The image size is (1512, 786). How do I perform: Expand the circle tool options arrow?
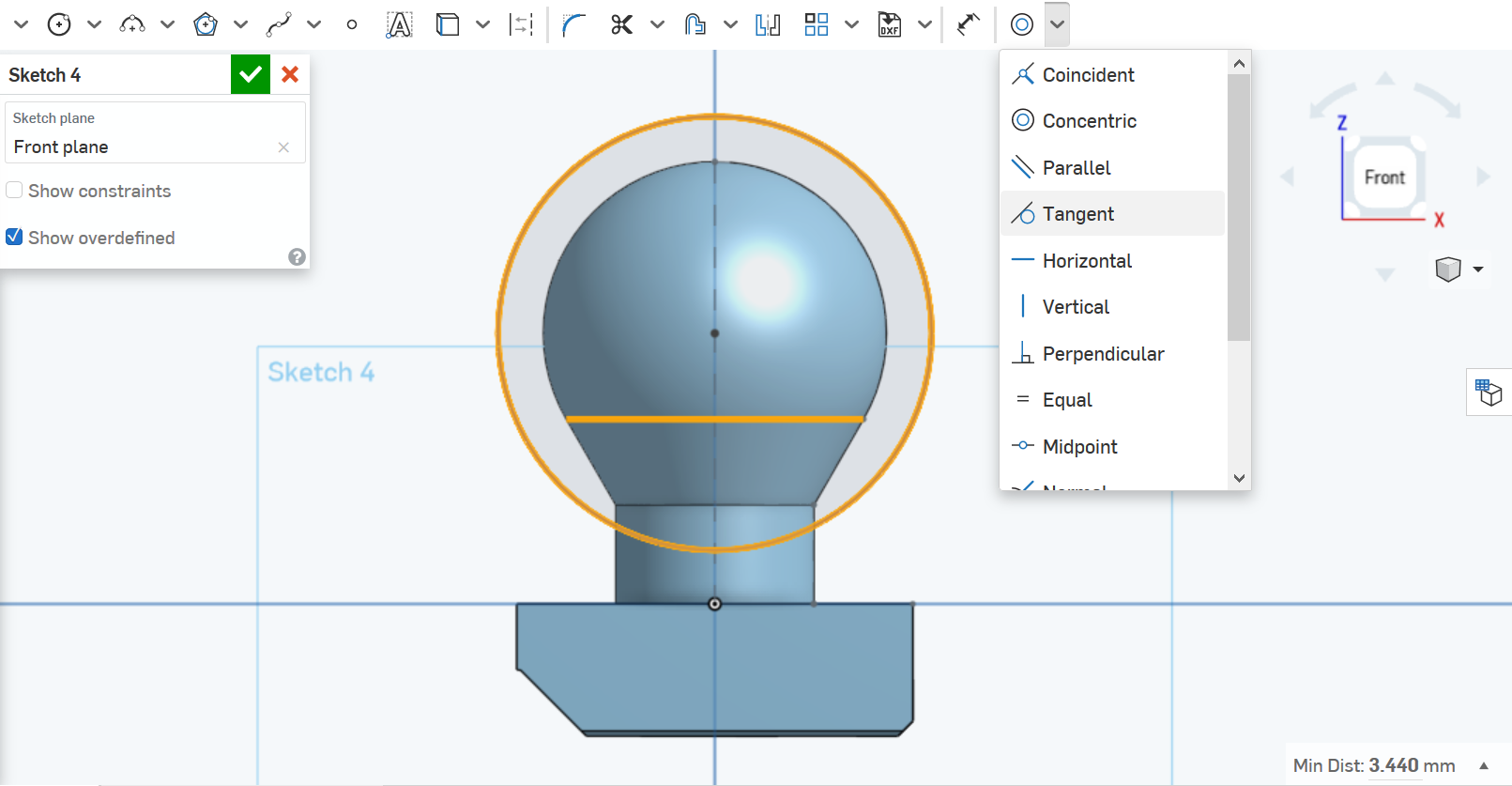(94, 24)
